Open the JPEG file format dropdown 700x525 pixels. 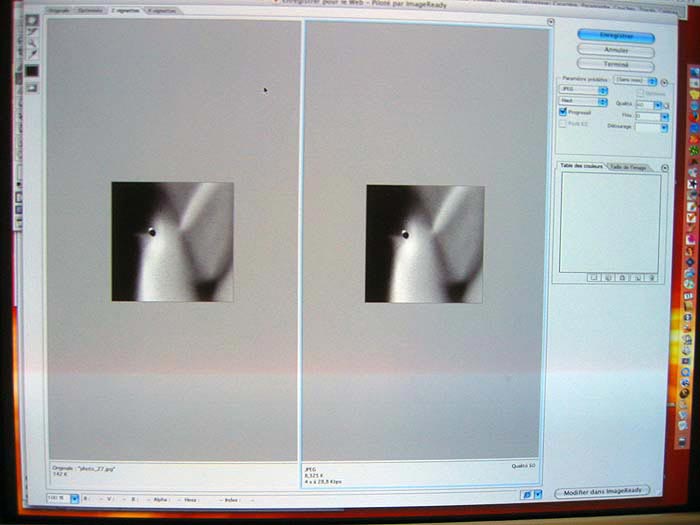point(583,90)
